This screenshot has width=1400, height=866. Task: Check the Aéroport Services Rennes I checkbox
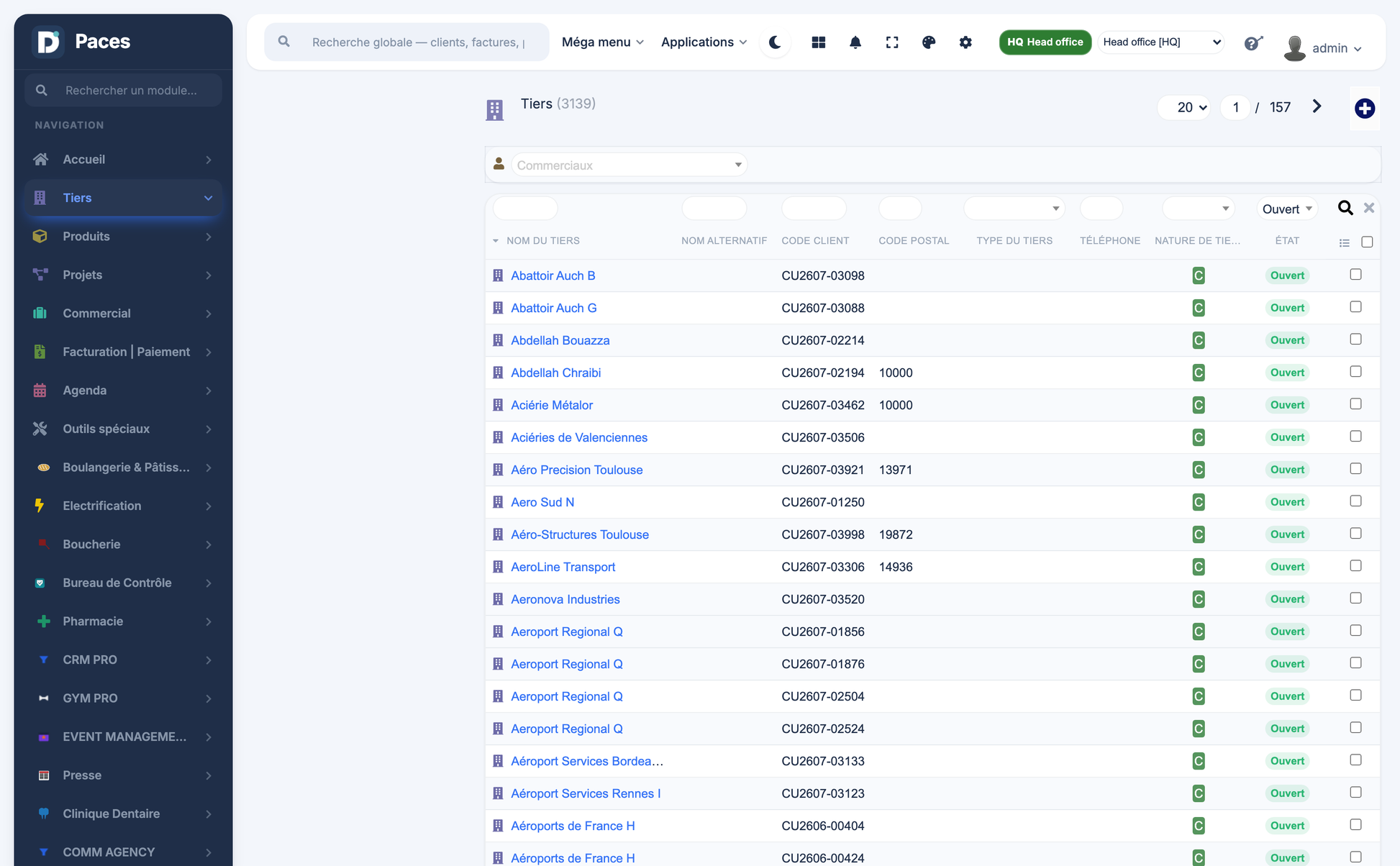click(1356, 793)
